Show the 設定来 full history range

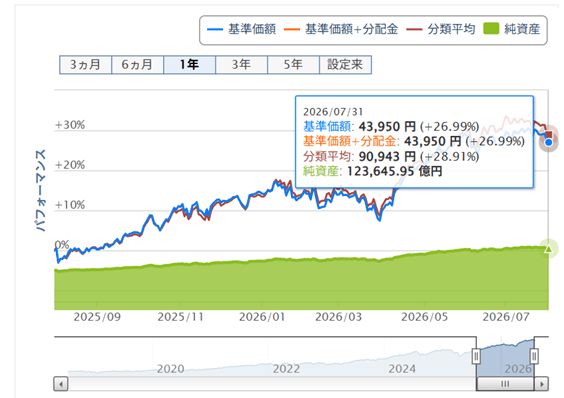[x=345, y=65]
